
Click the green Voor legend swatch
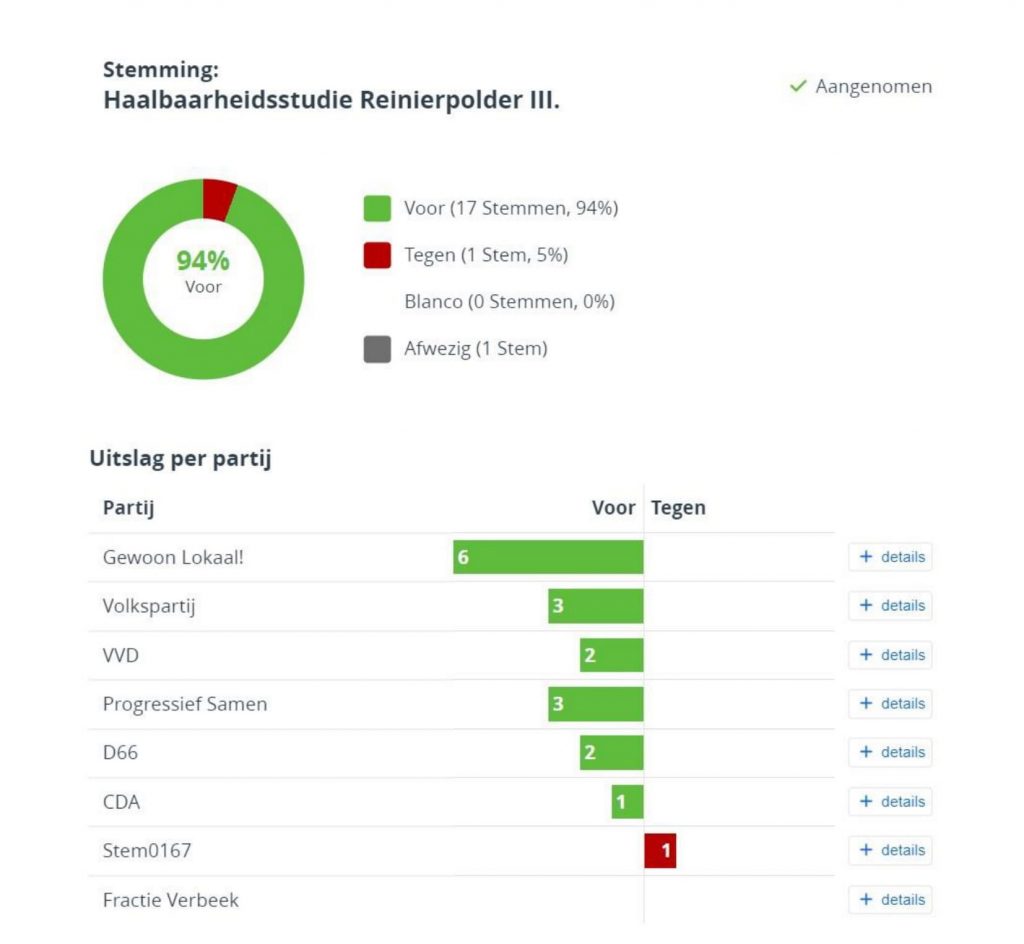pos(377,208)
